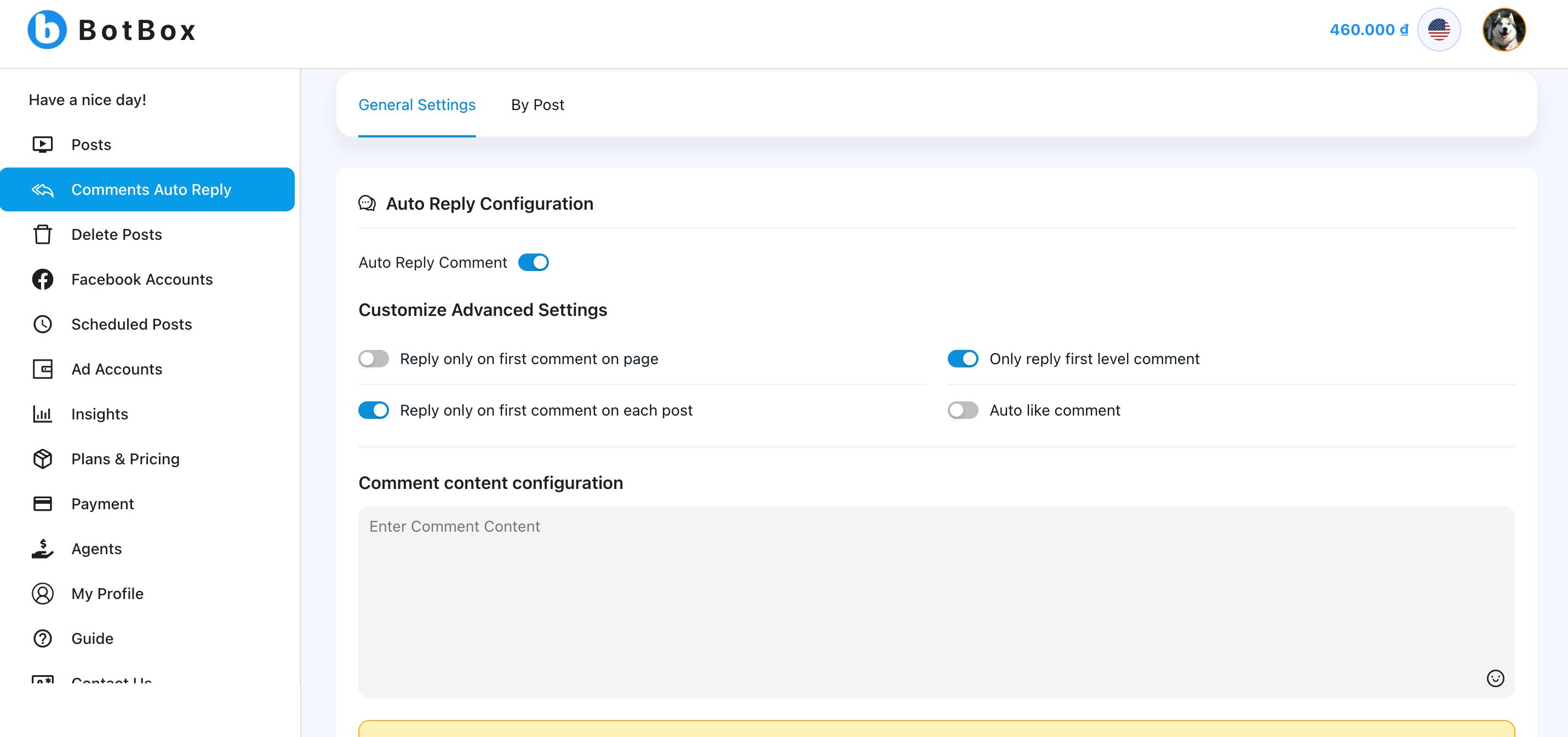The width and height of the screenshot is (1568, 737).
Task: Click the Payment credit card icon
Action: tap(43, 504)
